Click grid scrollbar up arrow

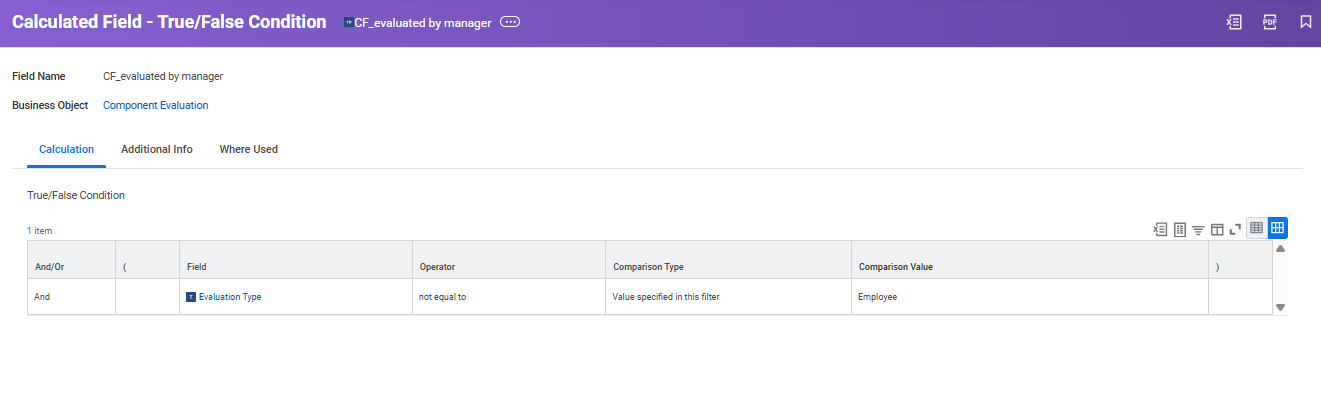pyautogui.click(x=1280, y=248)
